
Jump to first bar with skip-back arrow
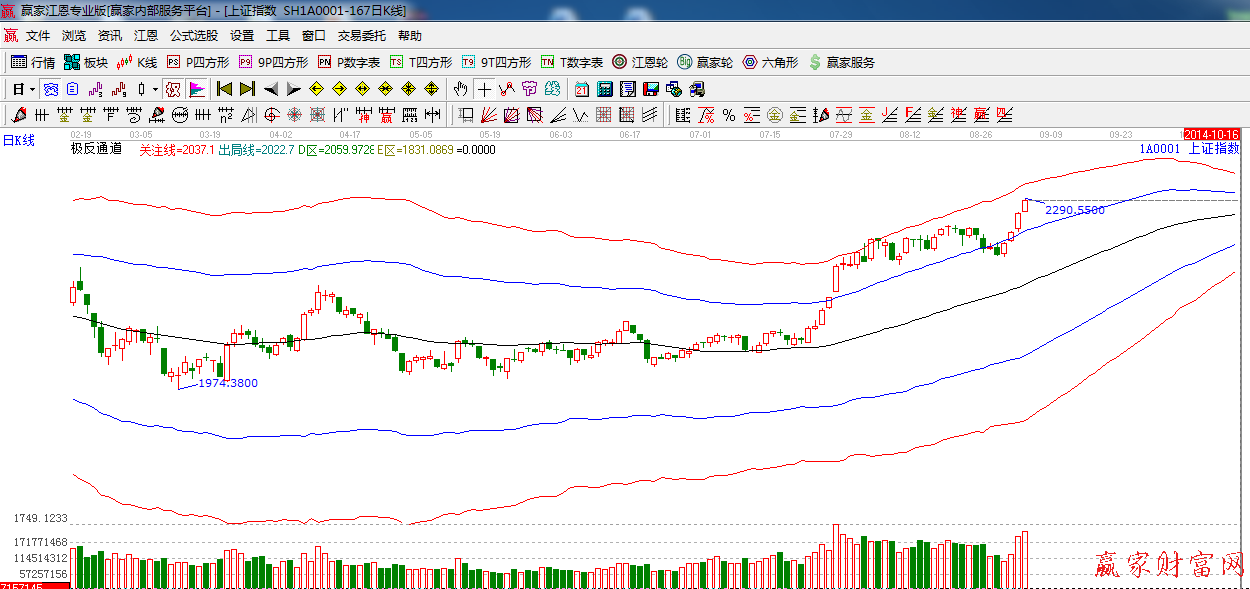224,89
